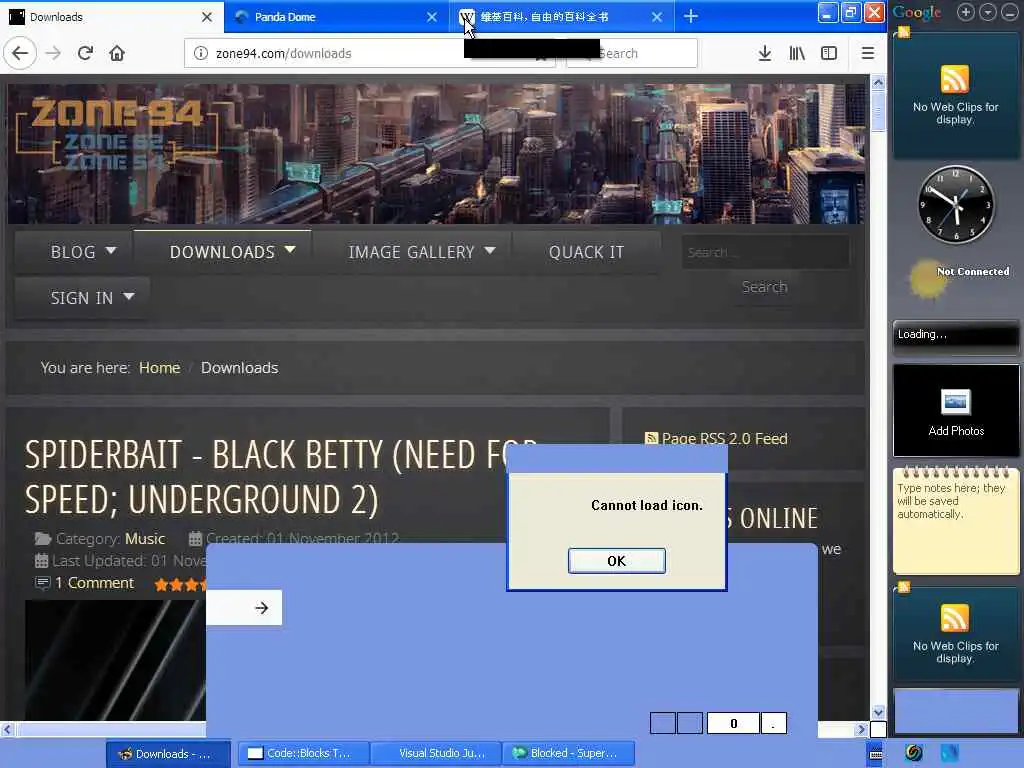Click the zone94.com address bar
The image size is (1024, 768).
pyautogui.click(x=369, y=54)
